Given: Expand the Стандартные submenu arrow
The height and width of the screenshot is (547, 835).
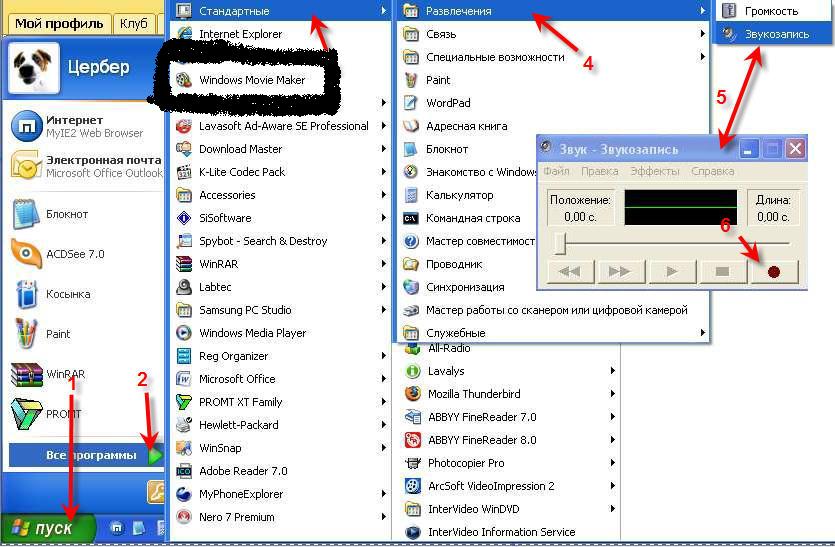Looking at the screenshot, I should coord(383,11).
